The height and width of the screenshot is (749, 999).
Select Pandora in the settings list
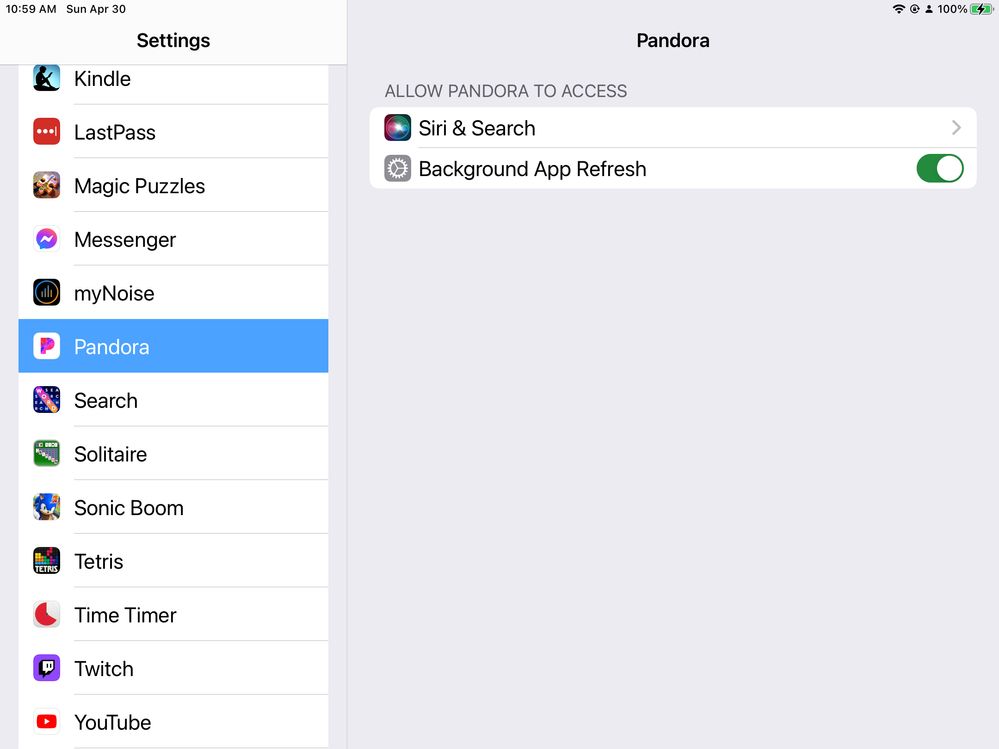(x=172, y=347)
